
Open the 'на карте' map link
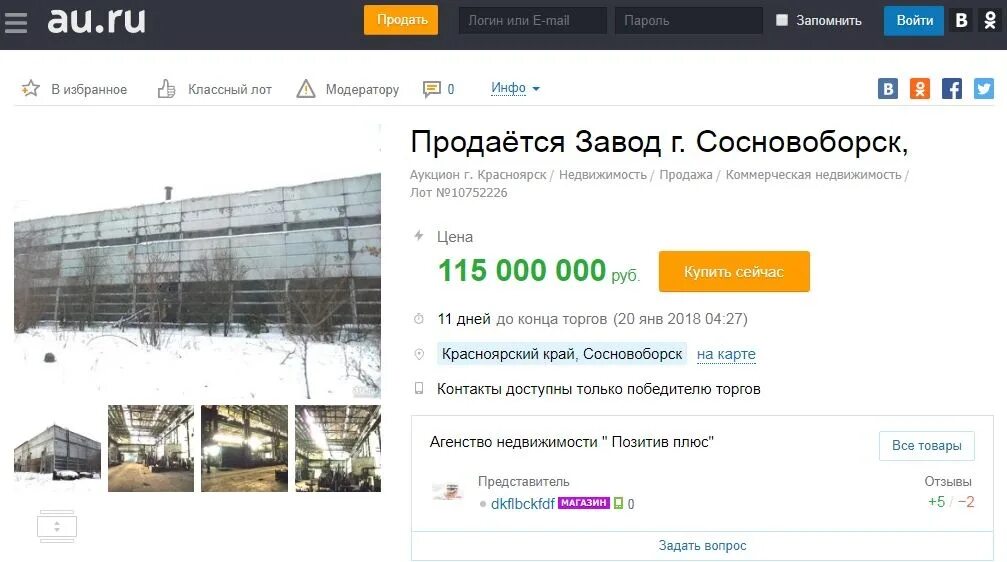pos(726,354)
